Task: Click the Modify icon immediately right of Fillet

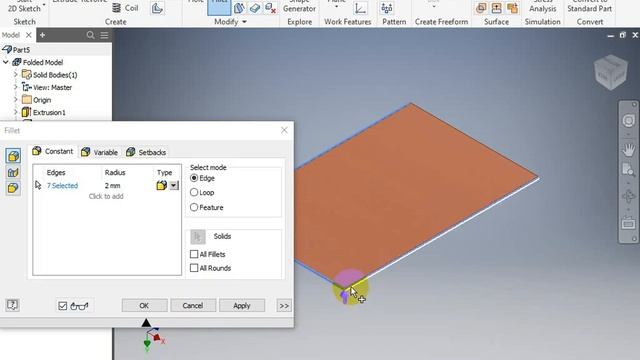Action: [x=240, y=8]
